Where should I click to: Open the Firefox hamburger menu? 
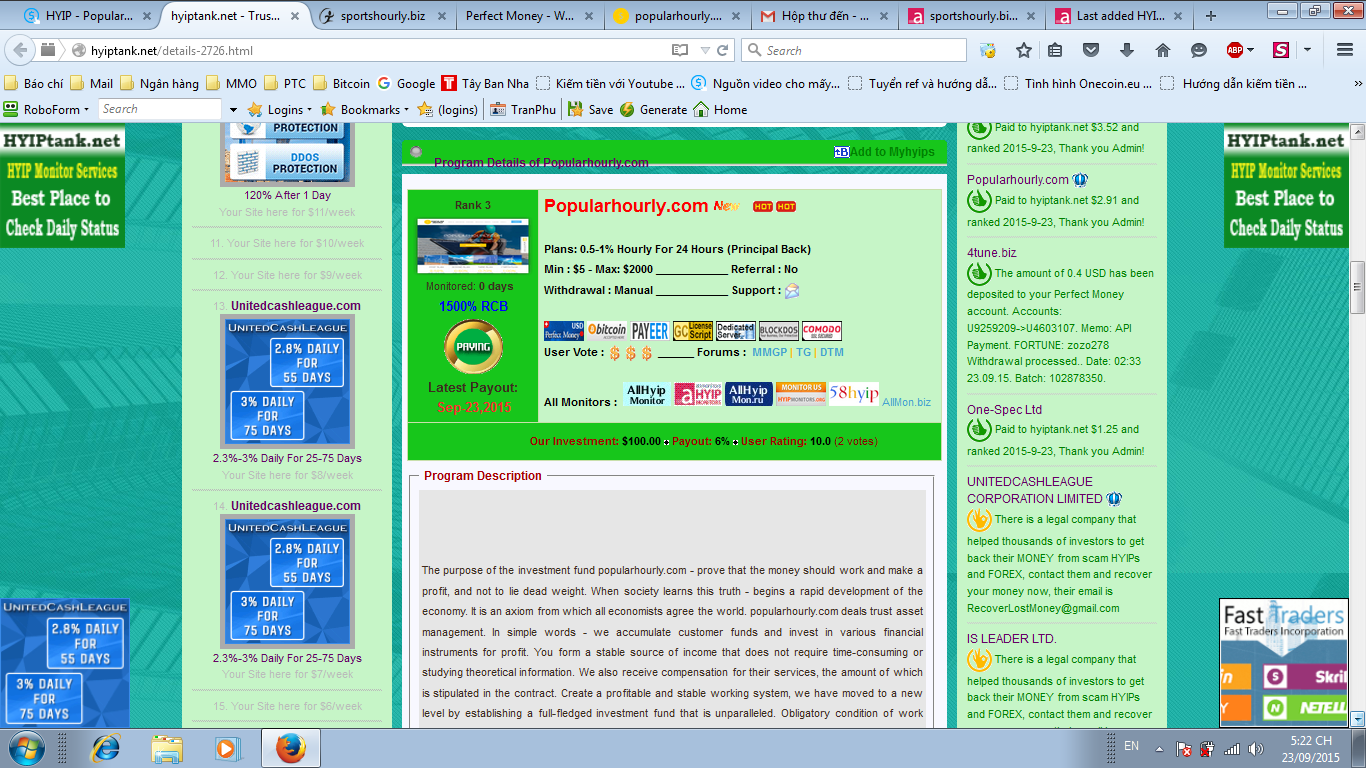tap(1343, 50)
